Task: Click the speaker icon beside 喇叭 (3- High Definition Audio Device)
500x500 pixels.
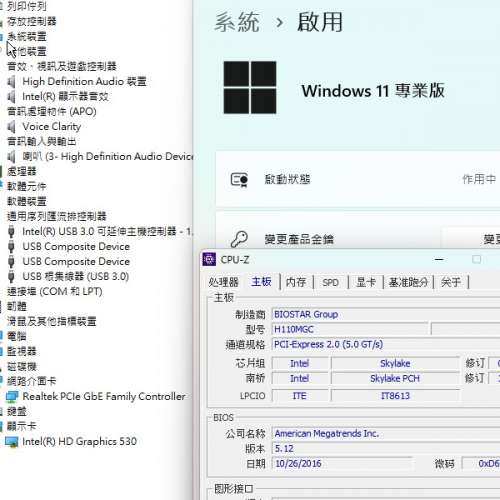Action: (x=11, y=156)
